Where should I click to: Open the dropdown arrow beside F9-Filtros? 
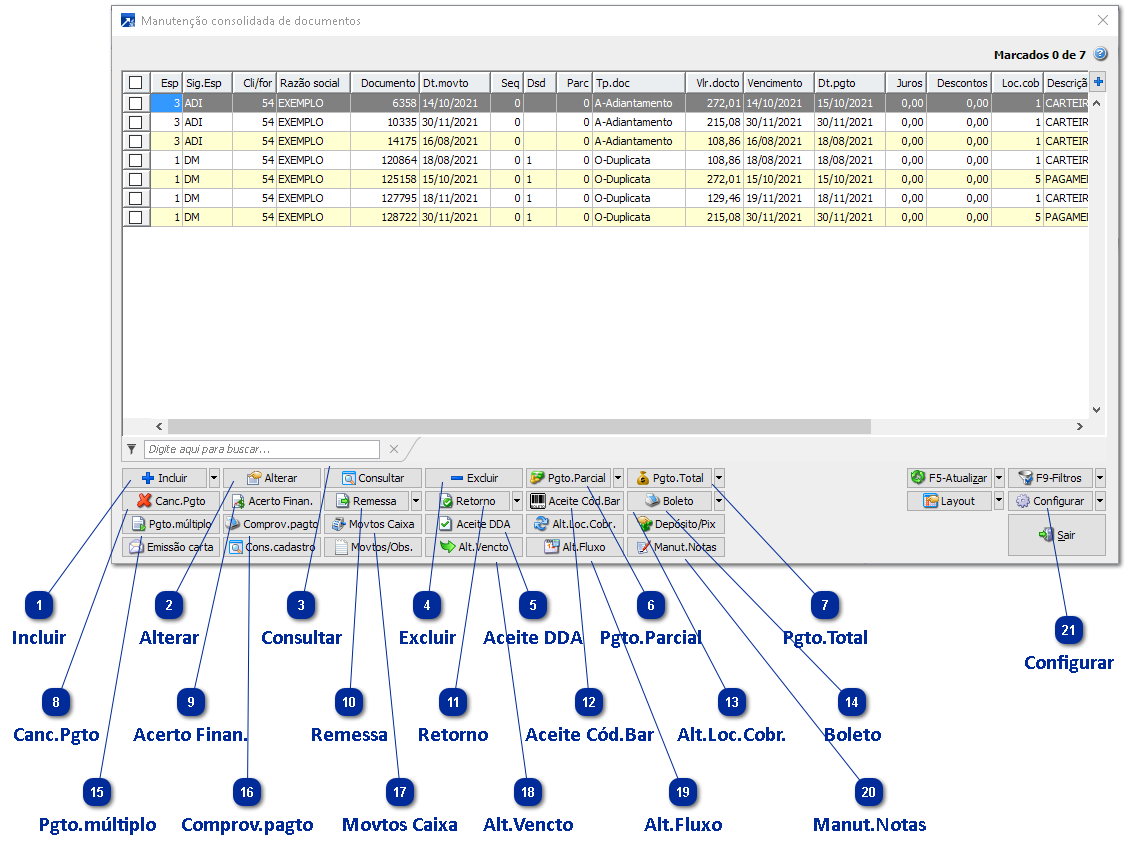[1100, 478]
